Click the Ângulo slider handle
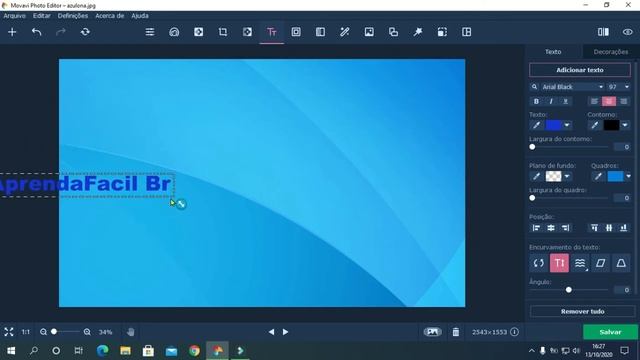Viewport: 640px width, 360px height. pos(569,290)
